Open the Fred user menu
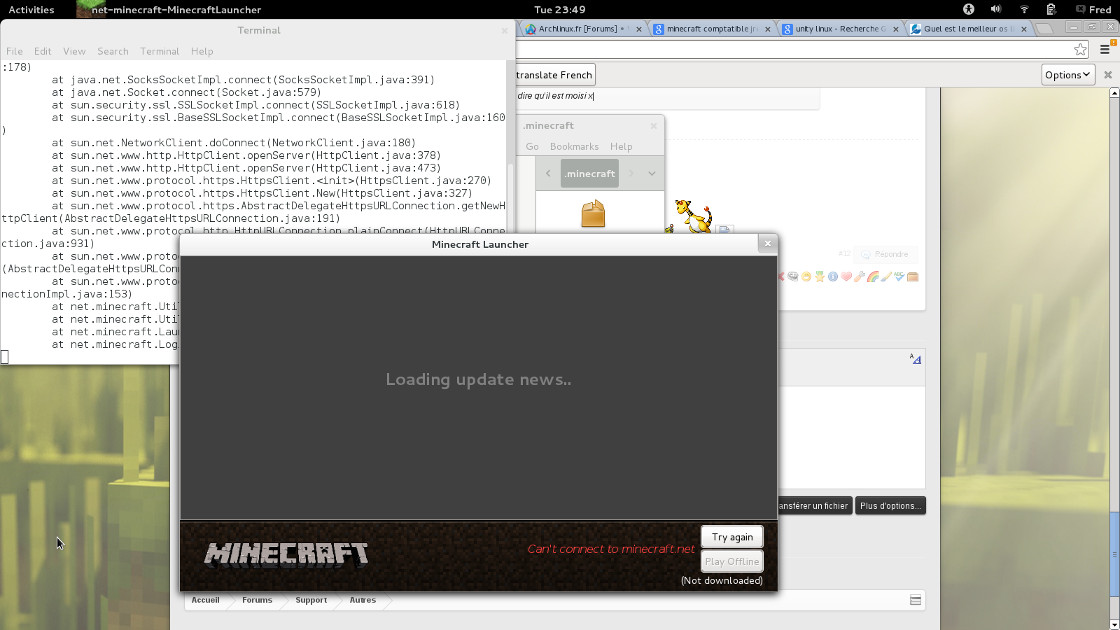 point(1094,9)
